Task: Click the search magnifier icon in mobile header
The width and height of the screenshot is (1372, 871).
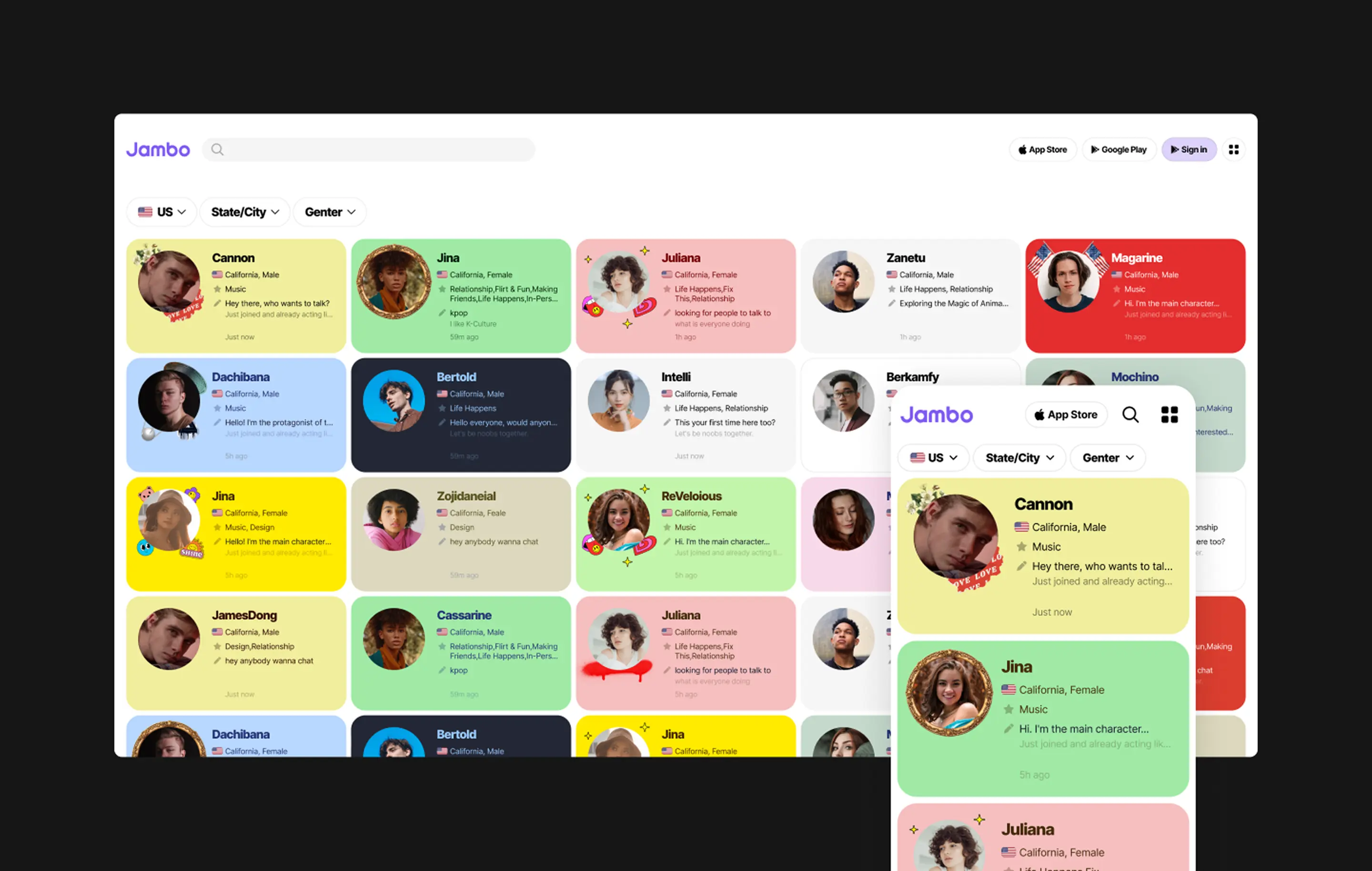Action: [1130, 415]
